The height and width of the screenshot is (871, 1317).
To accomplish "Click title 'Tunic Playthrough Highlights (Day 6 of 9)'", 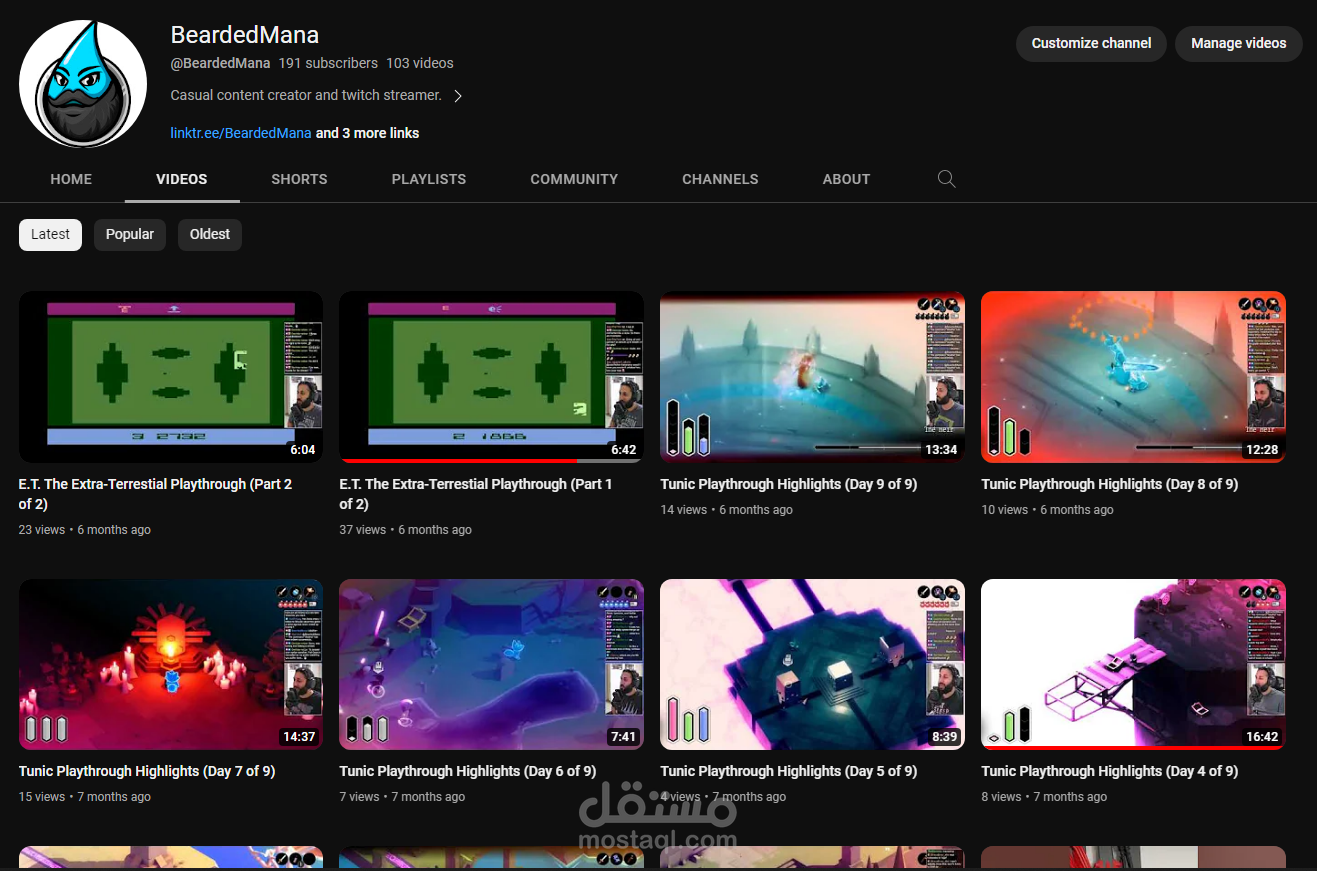I will [x=467, y=771].
